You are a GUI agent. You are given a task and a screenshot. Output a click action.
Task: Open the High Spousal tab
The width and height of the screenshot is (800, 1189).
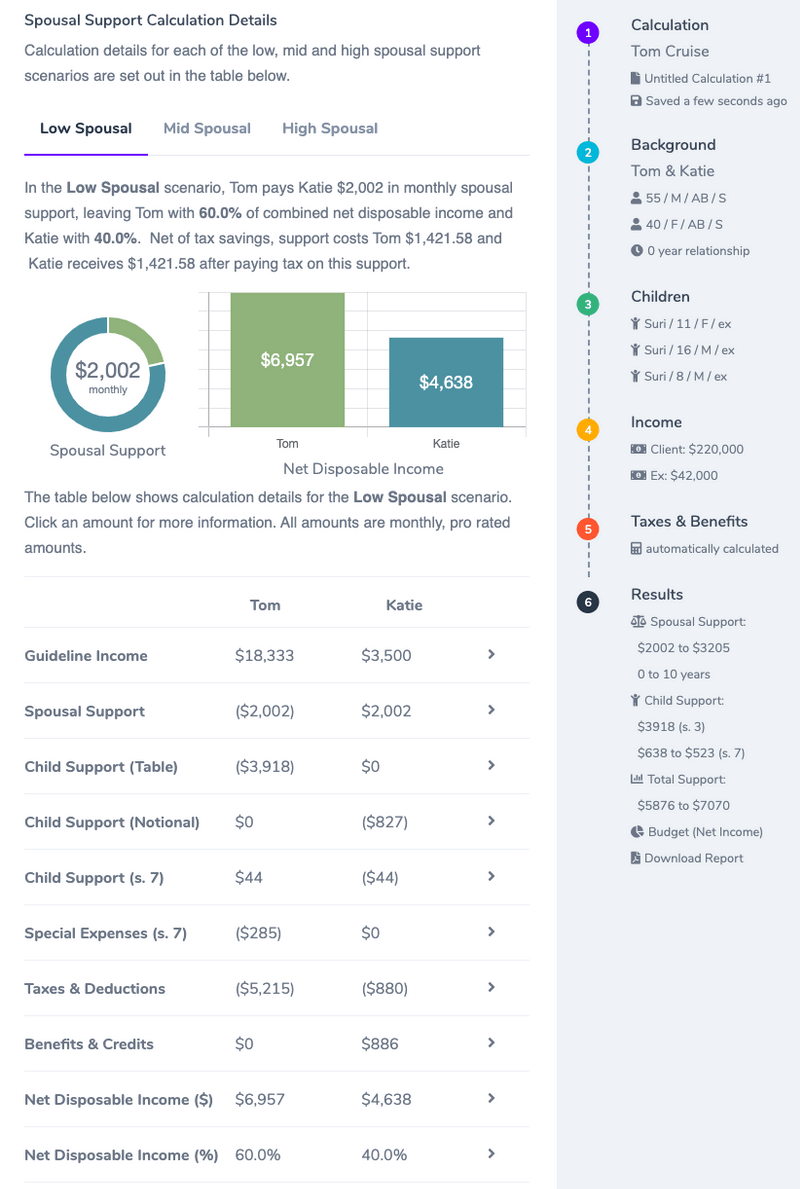[330, 128]
